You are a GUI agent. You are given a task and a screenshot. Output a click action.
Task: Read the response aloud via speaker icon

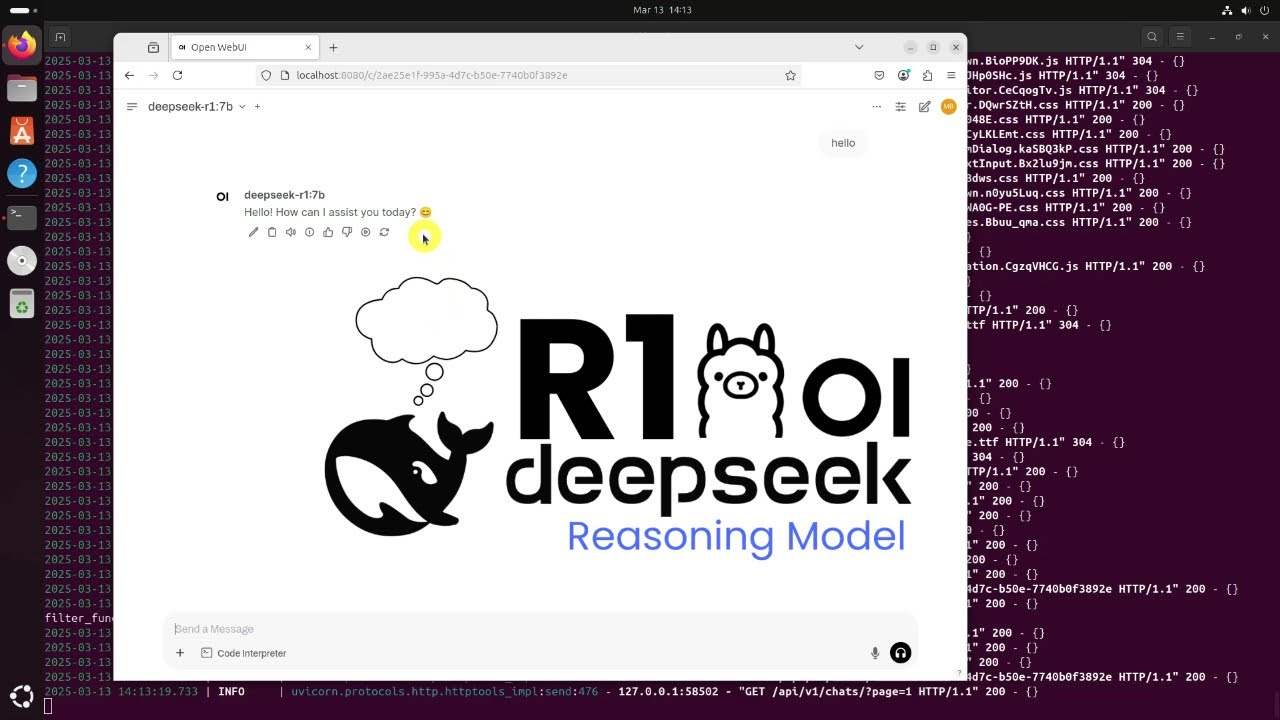click(x=290, y=232)
